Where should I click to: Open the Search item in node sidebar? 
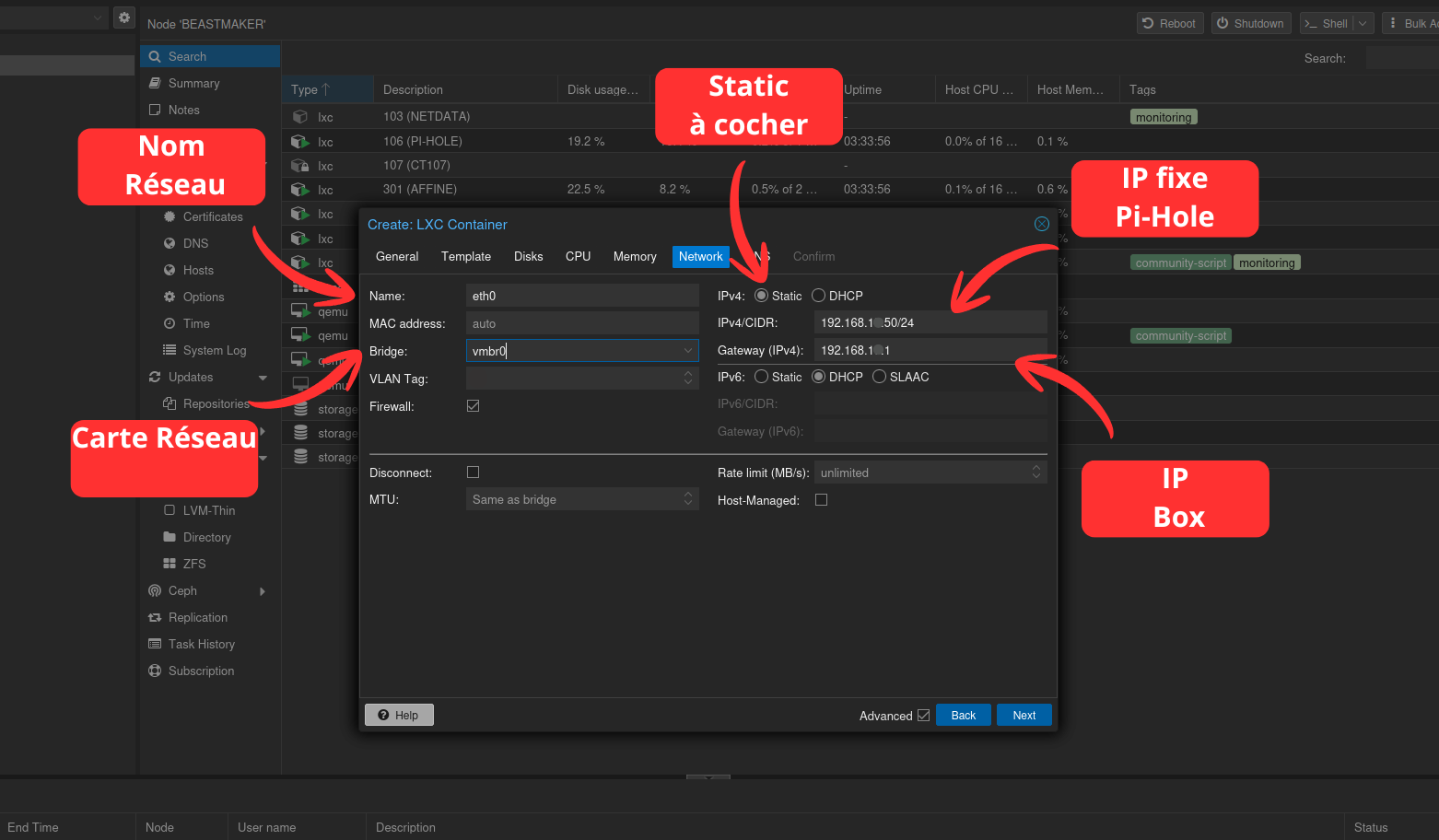tap(210, 56)
